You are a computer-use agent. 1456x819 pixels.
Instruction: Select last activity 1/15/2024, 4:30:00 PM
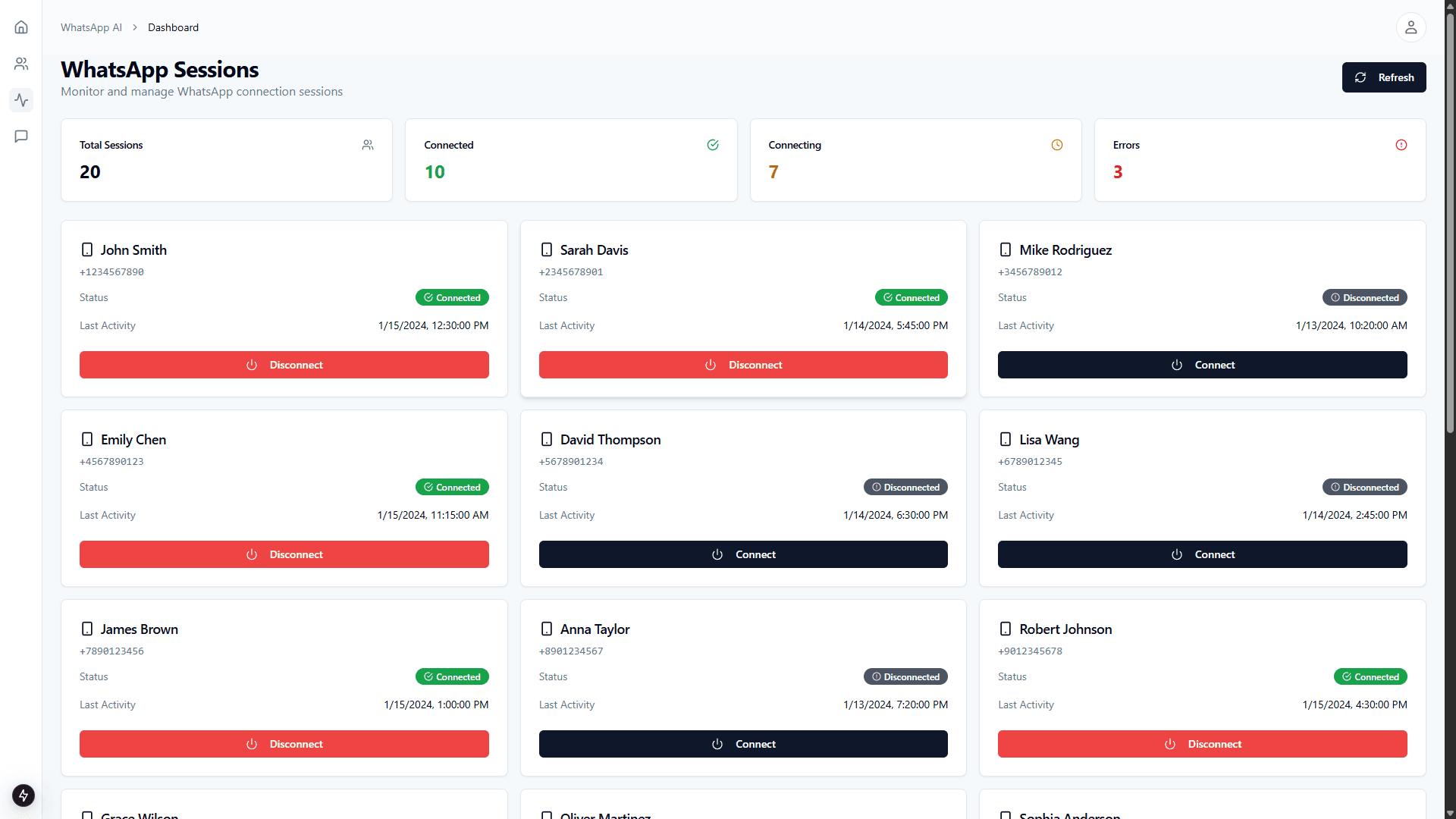(x=1355, y=704)
